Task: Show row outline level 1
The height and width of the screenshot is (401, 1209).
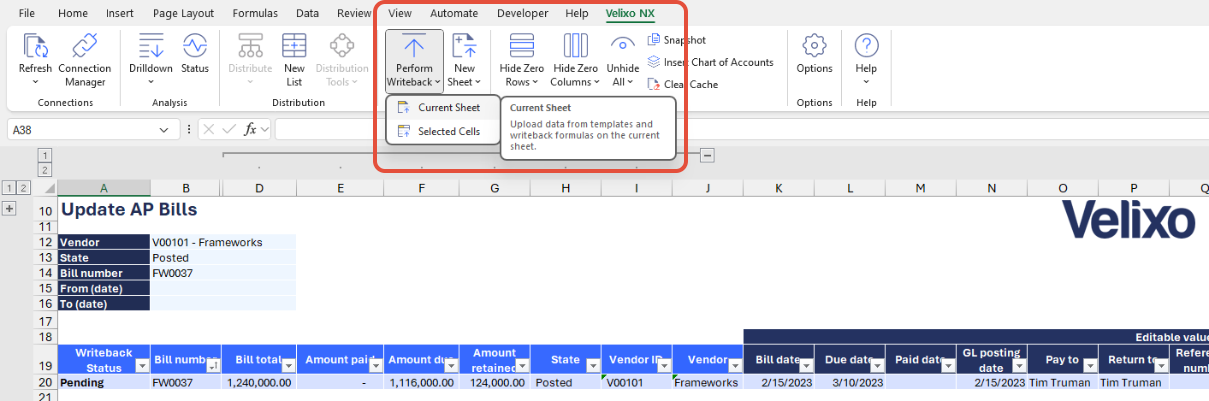Action: point(9,187)
